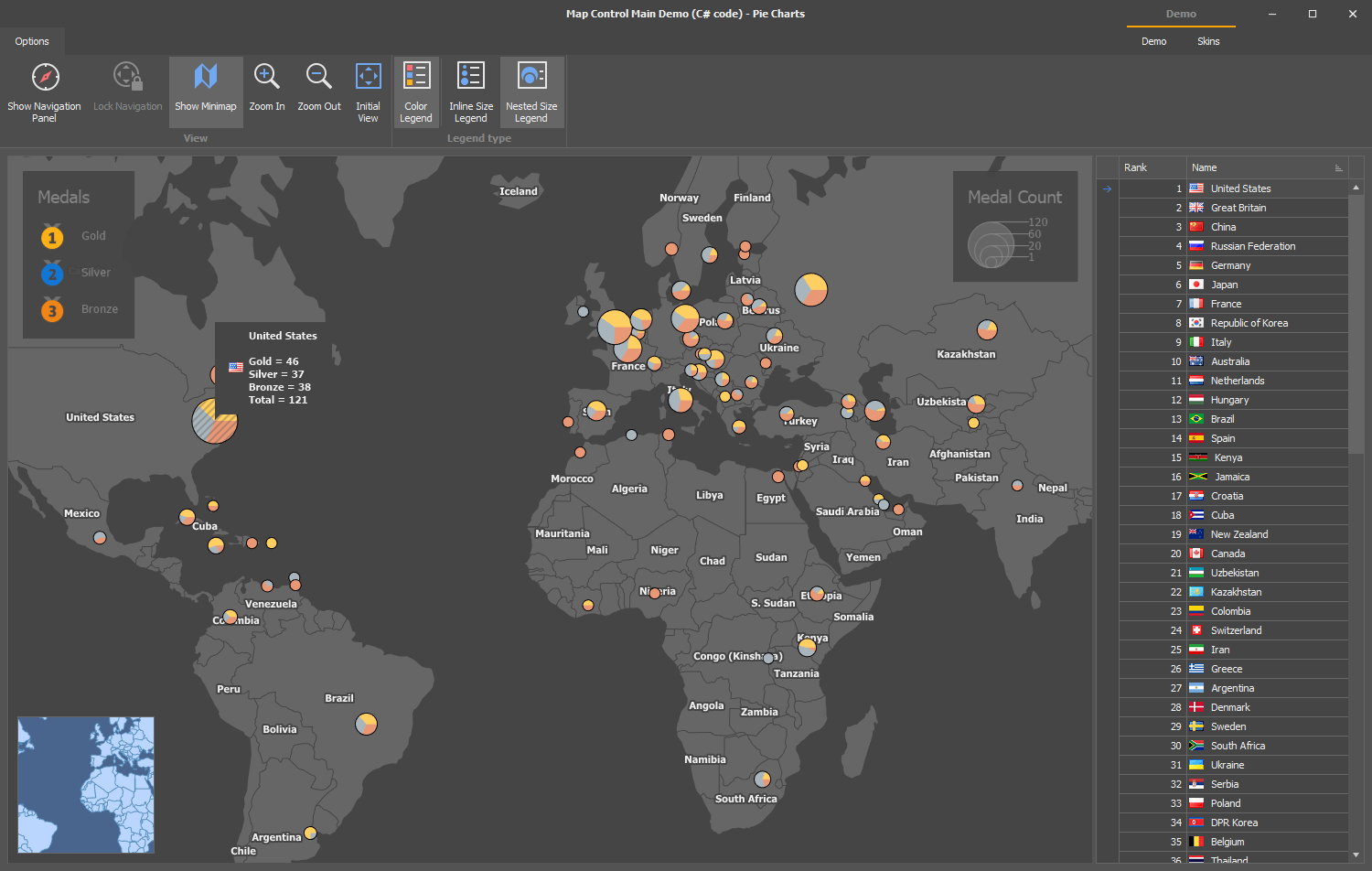Image resolution: width=1372 pixels, height=871 pixels.
Task: Click the minimap thumbnail overview
Action: pos(86,784)
